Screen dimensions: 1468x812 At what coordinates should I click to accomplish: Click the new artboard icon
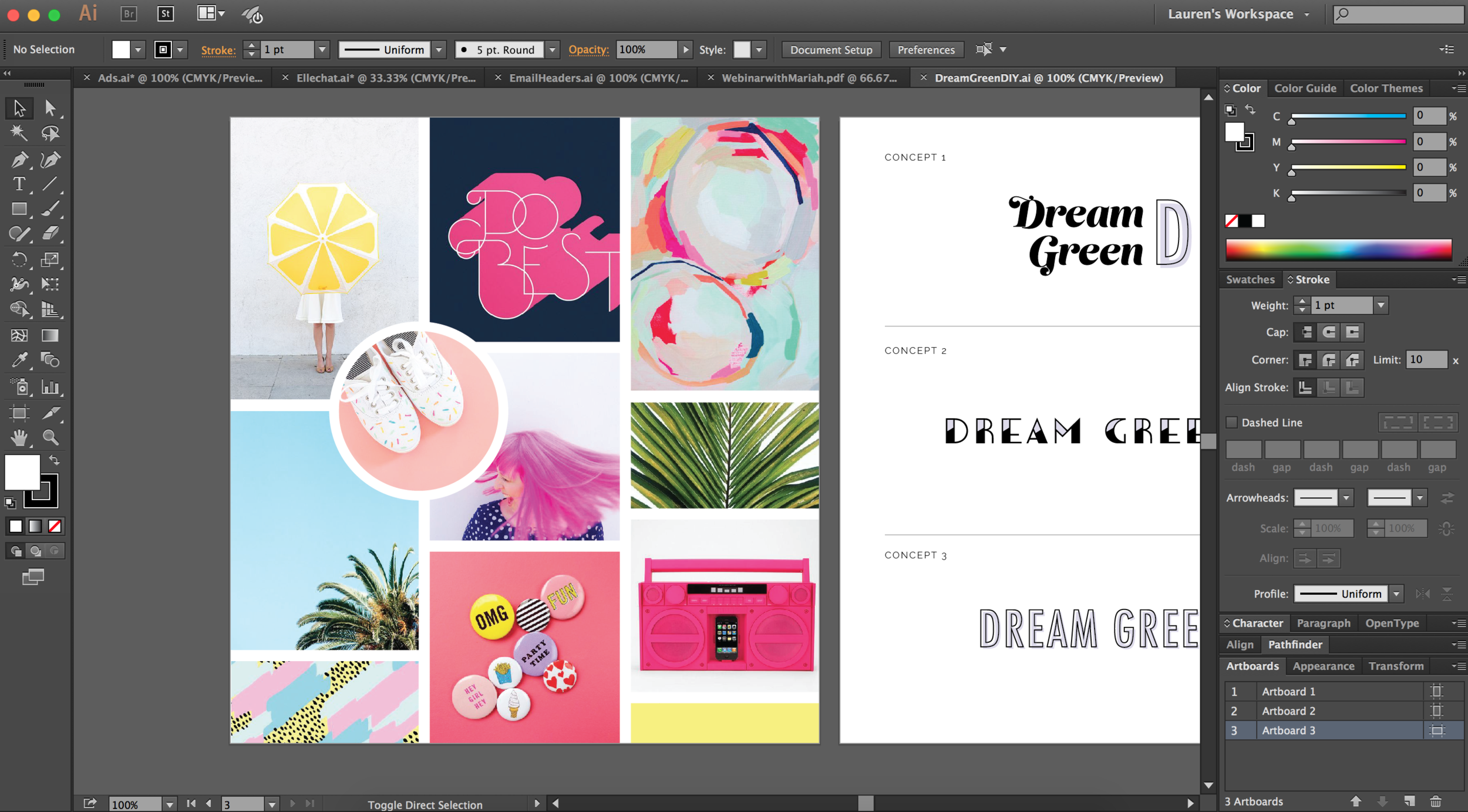pos(1409,801)
